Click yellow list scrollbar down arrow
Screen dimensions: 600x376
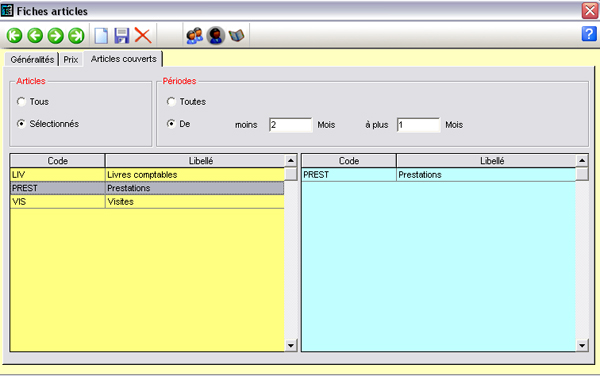[x=291, y=345]
